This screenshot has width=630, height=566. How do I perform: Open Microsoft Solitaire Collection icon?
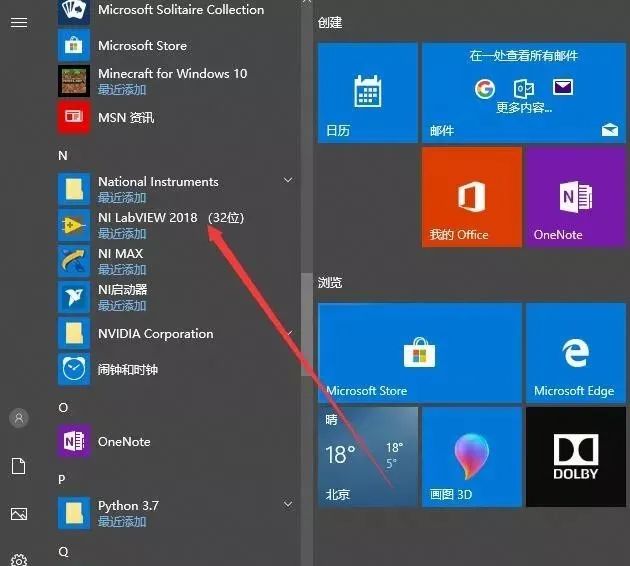[x=74, y=10]
